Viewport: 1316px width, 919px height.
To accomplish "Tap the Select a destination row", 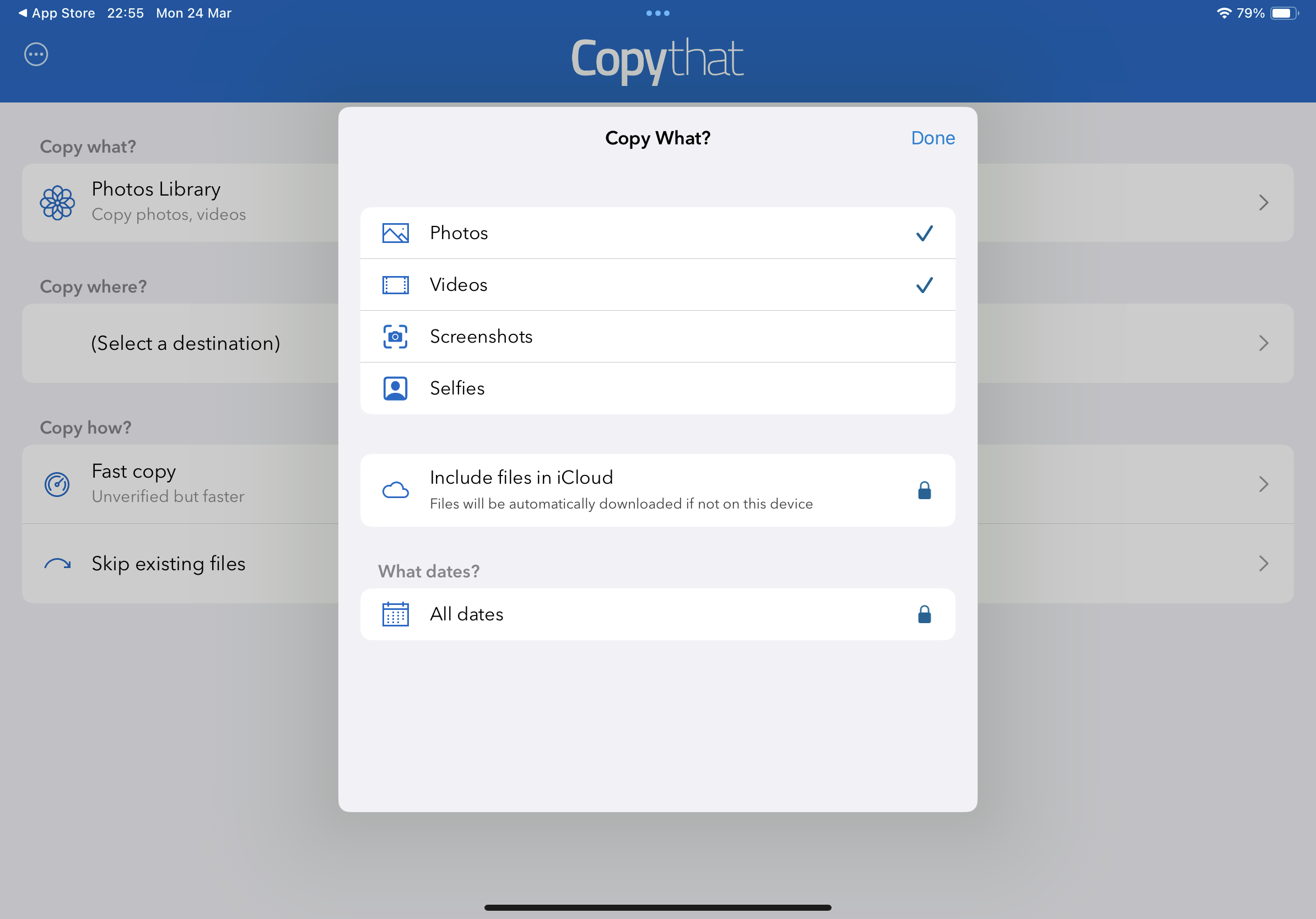I will pos(185,343).
